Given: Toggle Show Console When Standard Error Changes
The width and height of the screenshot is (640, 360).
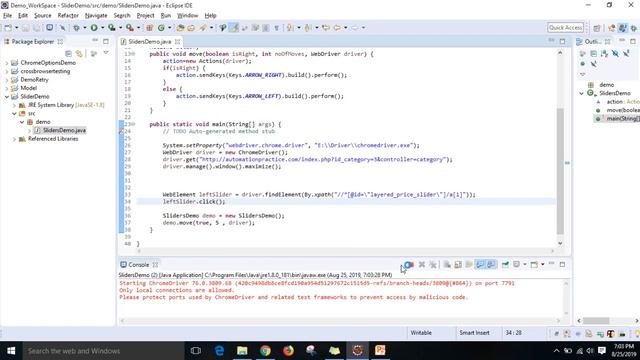Looking at the screenshot, I should pyautogui.click(x=491, y=264).
